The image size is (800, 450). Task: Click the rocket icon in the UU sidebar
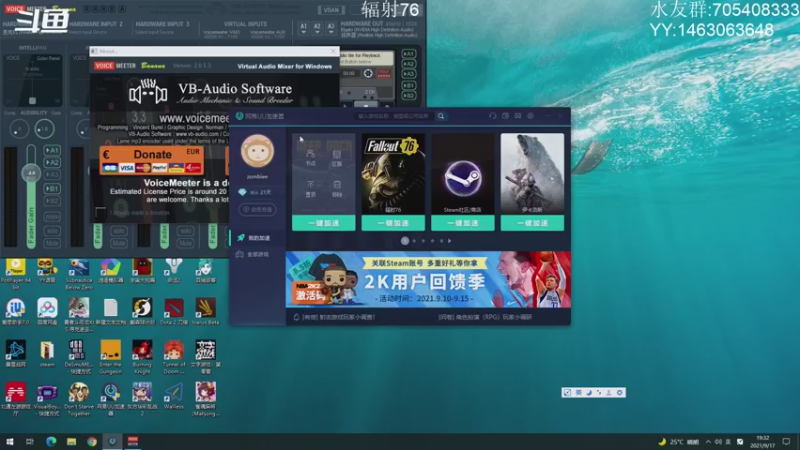241,238
